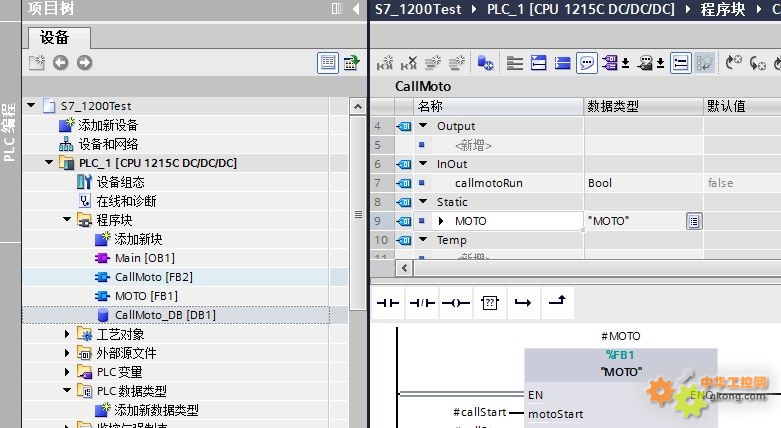Delete network icon in block editor toolbar

[x=409, y=63]
